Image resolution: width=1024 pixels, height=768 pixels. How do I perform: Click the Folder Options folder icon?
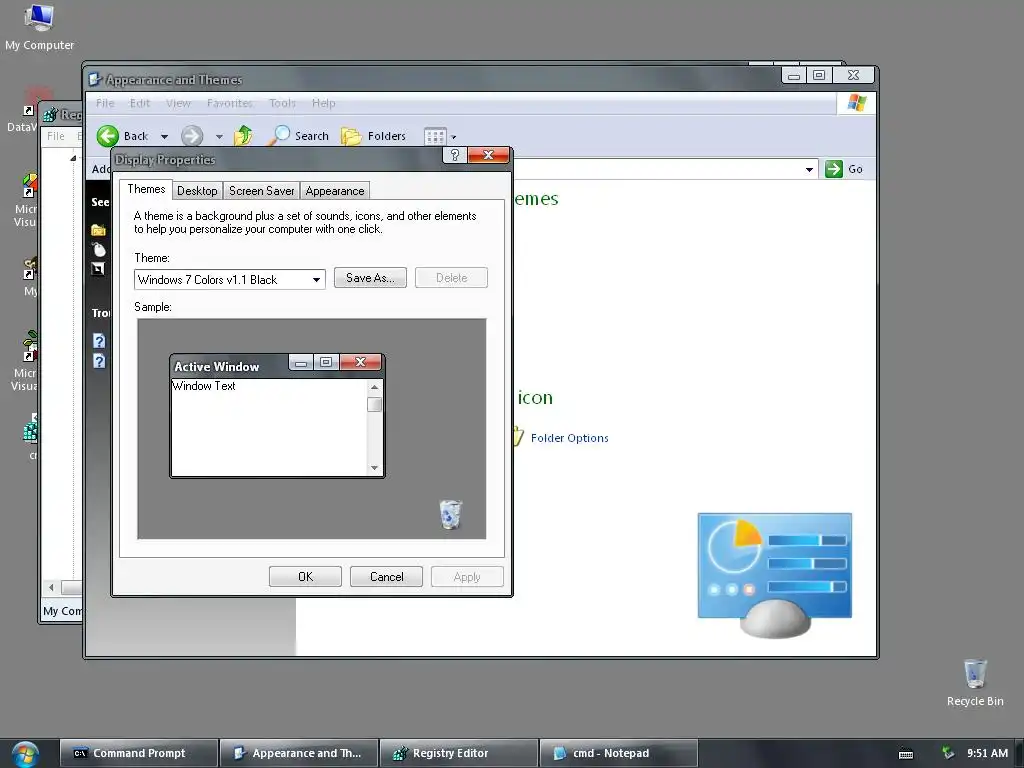tap(518, 436)
